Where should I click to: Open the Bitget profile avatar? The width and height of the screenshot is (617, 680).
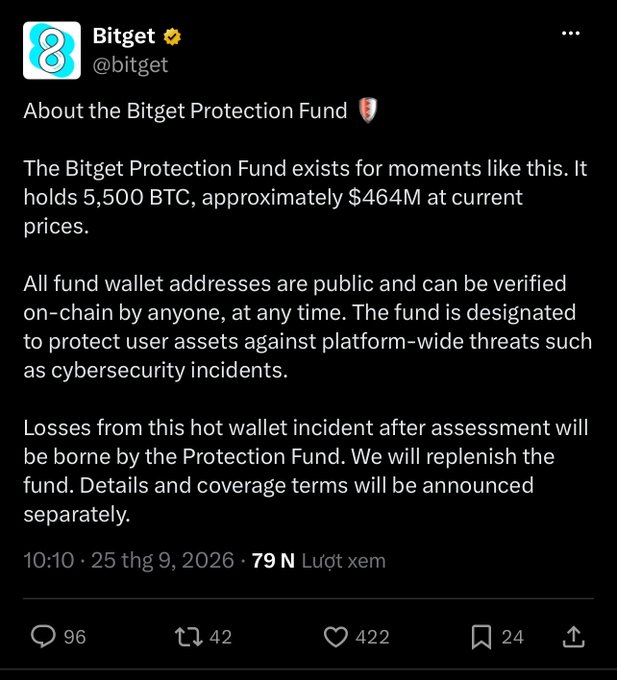click(52, 50)
